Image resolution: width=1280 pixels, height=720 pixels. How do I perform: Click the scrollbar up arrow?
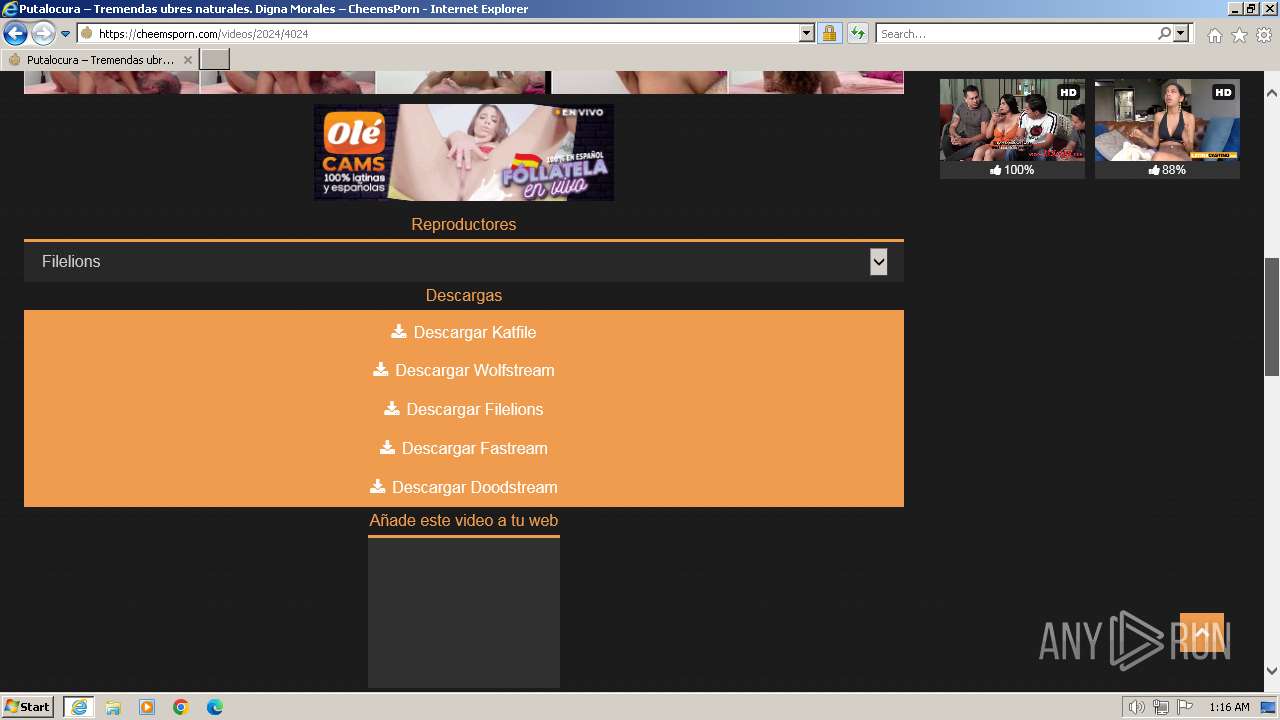click(x=1272, y=93)
